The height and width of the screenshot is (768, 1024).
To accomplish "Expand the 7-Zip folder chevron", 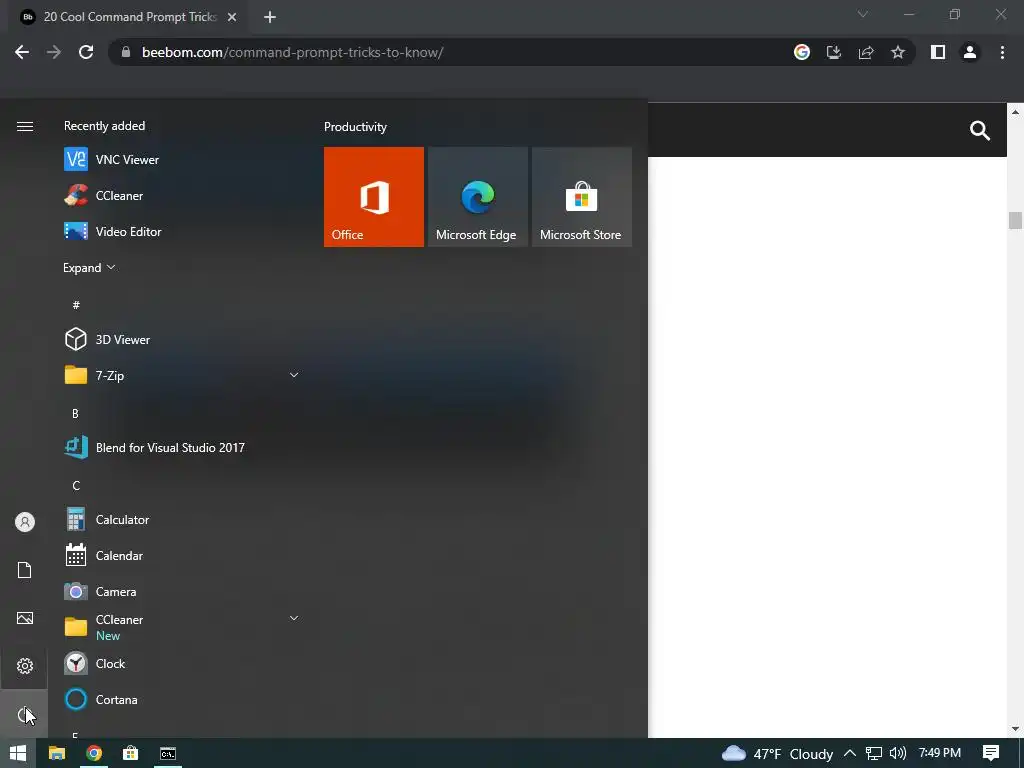I will click(x=294, y=375).
